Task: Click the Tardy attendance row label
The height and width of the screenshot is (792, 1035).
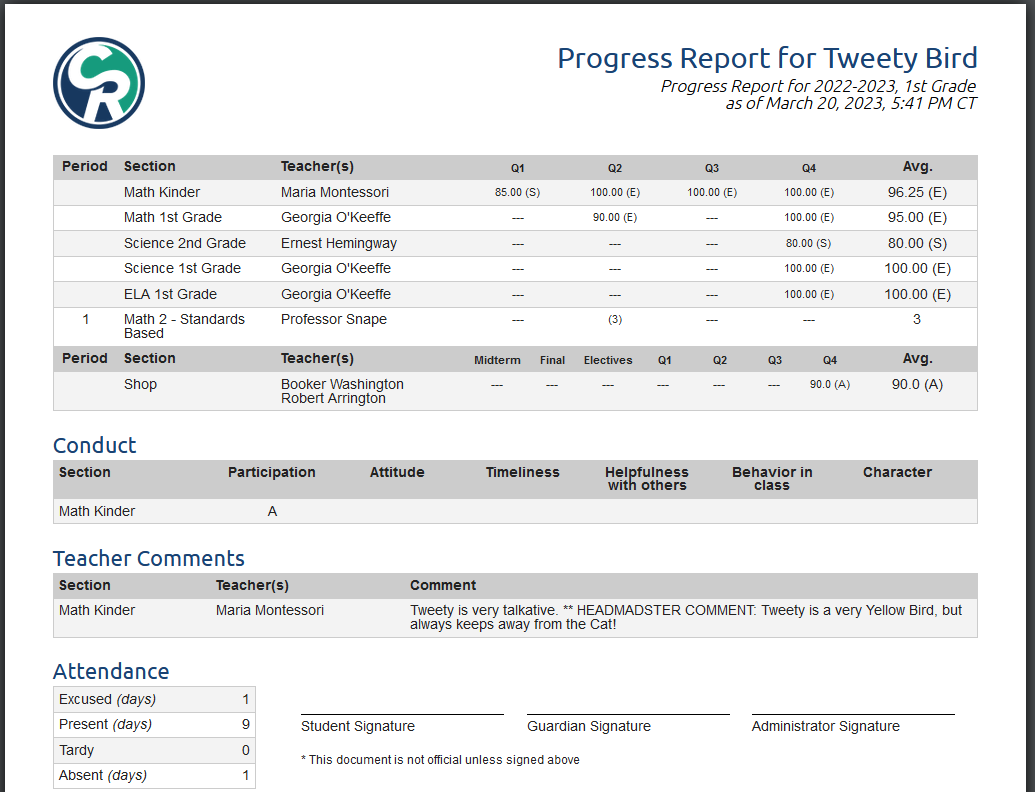Action: 77,750
